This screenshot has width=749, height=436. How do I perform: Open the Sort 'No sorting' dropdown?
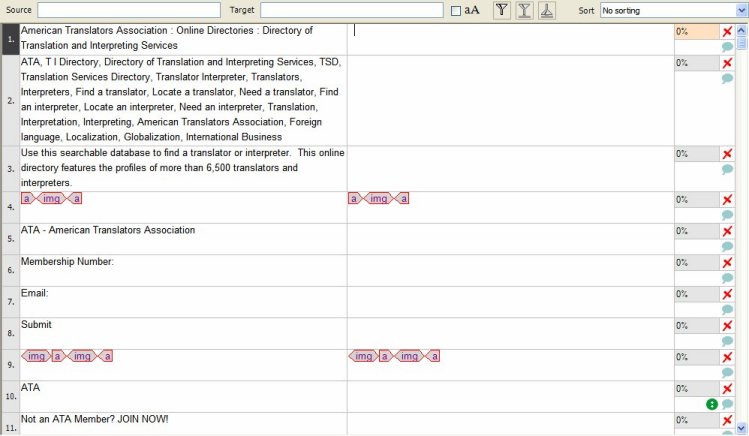[x=674, y=10]
